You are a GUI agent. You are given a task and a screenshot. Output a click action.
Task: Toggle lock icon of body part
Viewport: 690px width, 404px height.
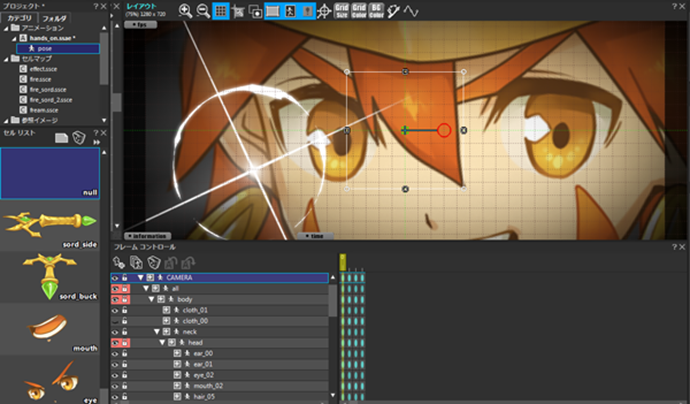[125, 299]
